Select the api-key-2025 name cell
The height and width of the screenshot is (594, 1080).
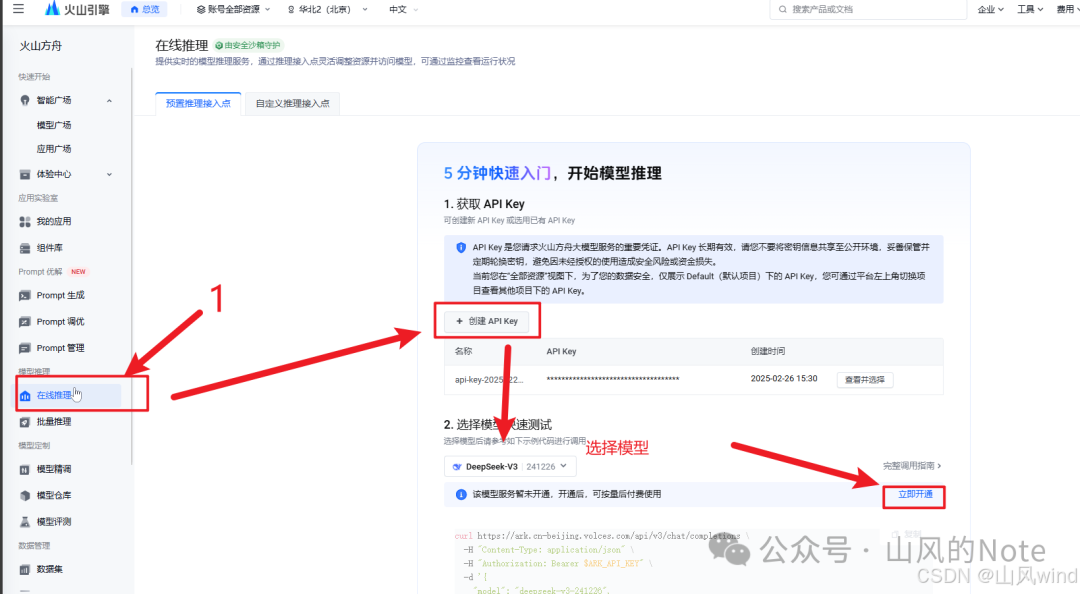point(489,380)
